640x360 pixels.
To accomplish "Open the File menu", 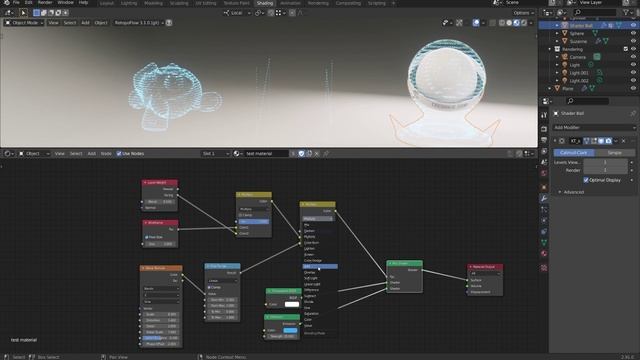I will click(x=16, y=2).
